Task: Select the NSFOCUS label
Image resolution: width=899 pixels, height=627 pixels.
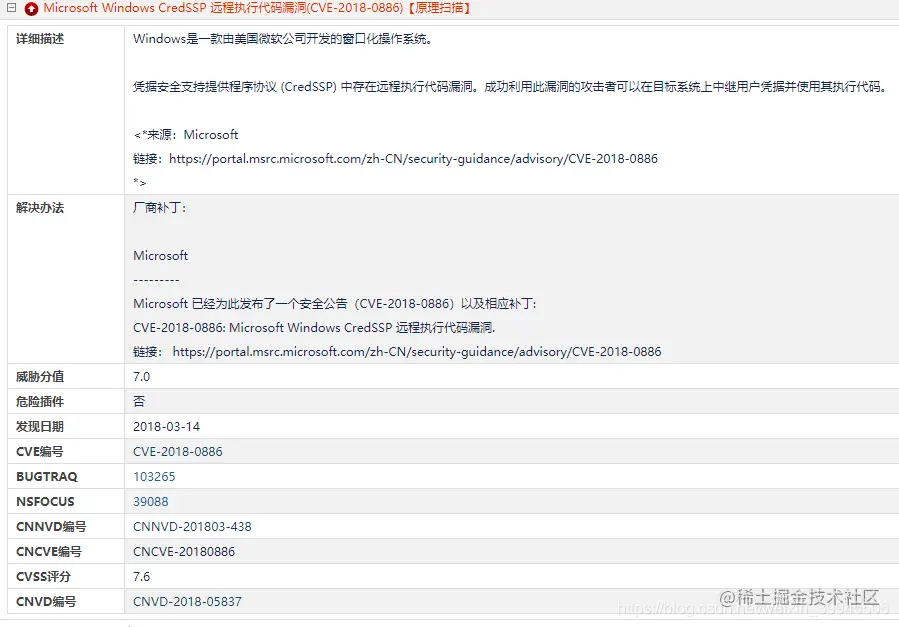Action: pyautogui.click(x=45, y=502)
